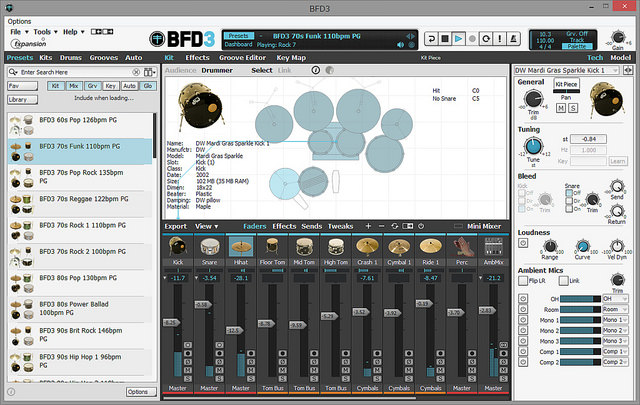This screenshot has width=640, height=405.
Task: Select the Hihat mixer channel icon
Action: (x=241, y=247)
